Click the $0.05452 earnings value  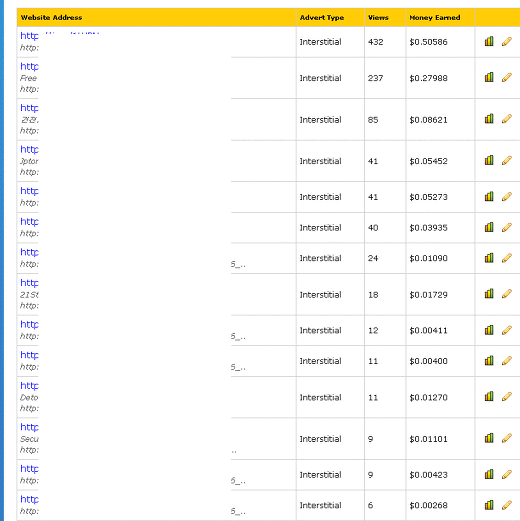[428, 161]
